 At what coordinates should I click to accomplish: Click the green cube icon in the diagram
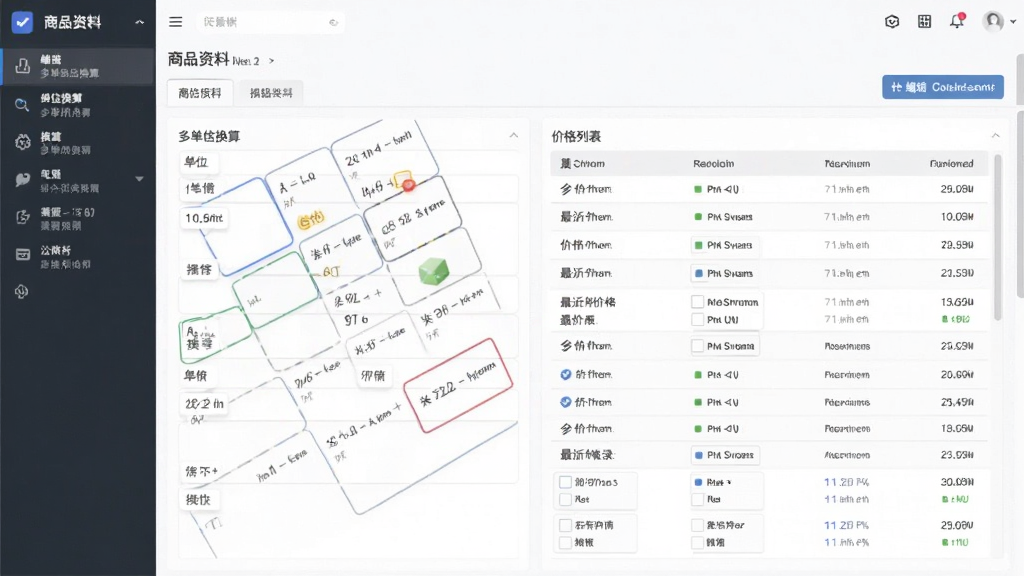point(434,270)
